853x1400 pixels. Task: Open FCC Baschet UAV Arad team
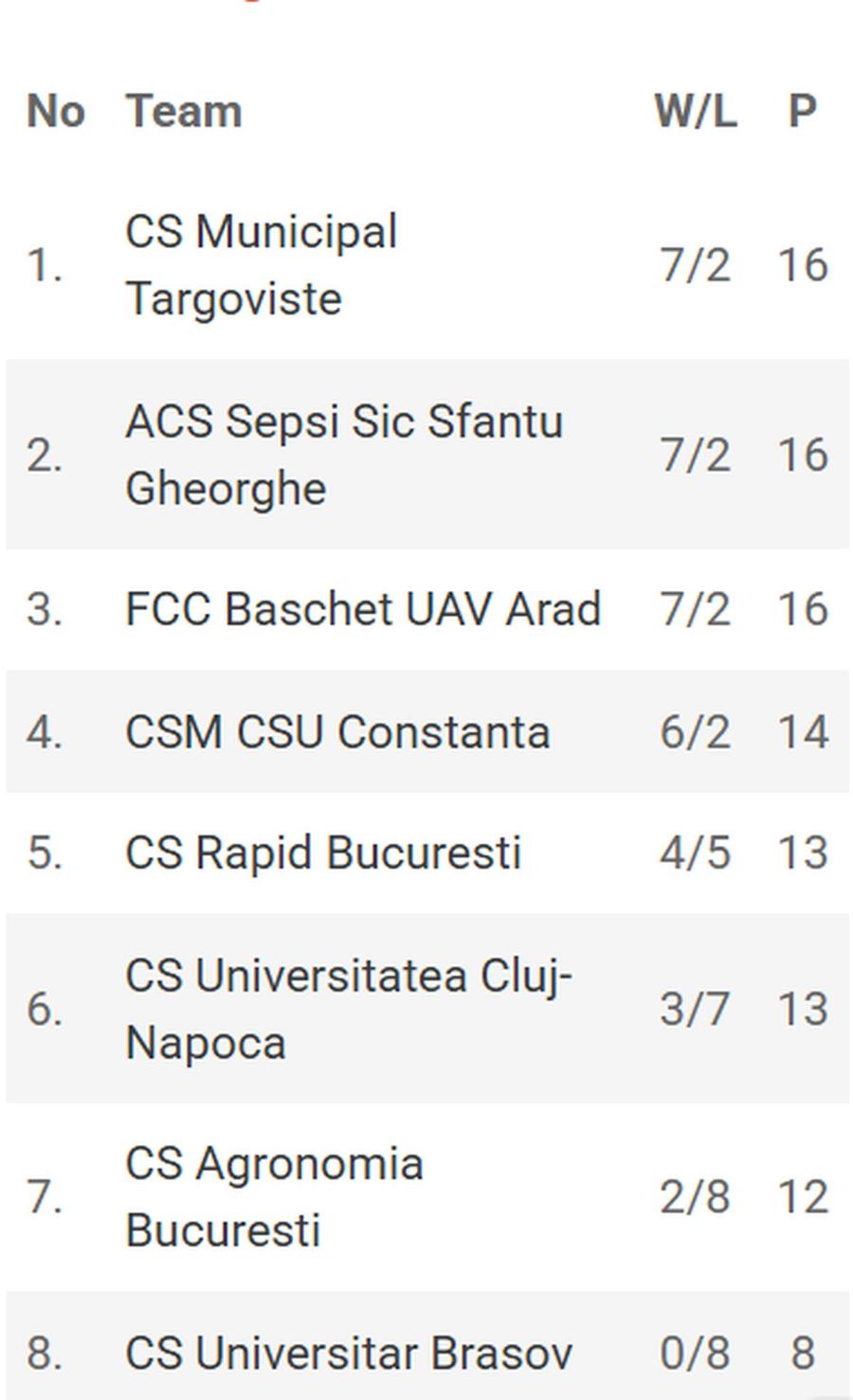coord(363,609)
